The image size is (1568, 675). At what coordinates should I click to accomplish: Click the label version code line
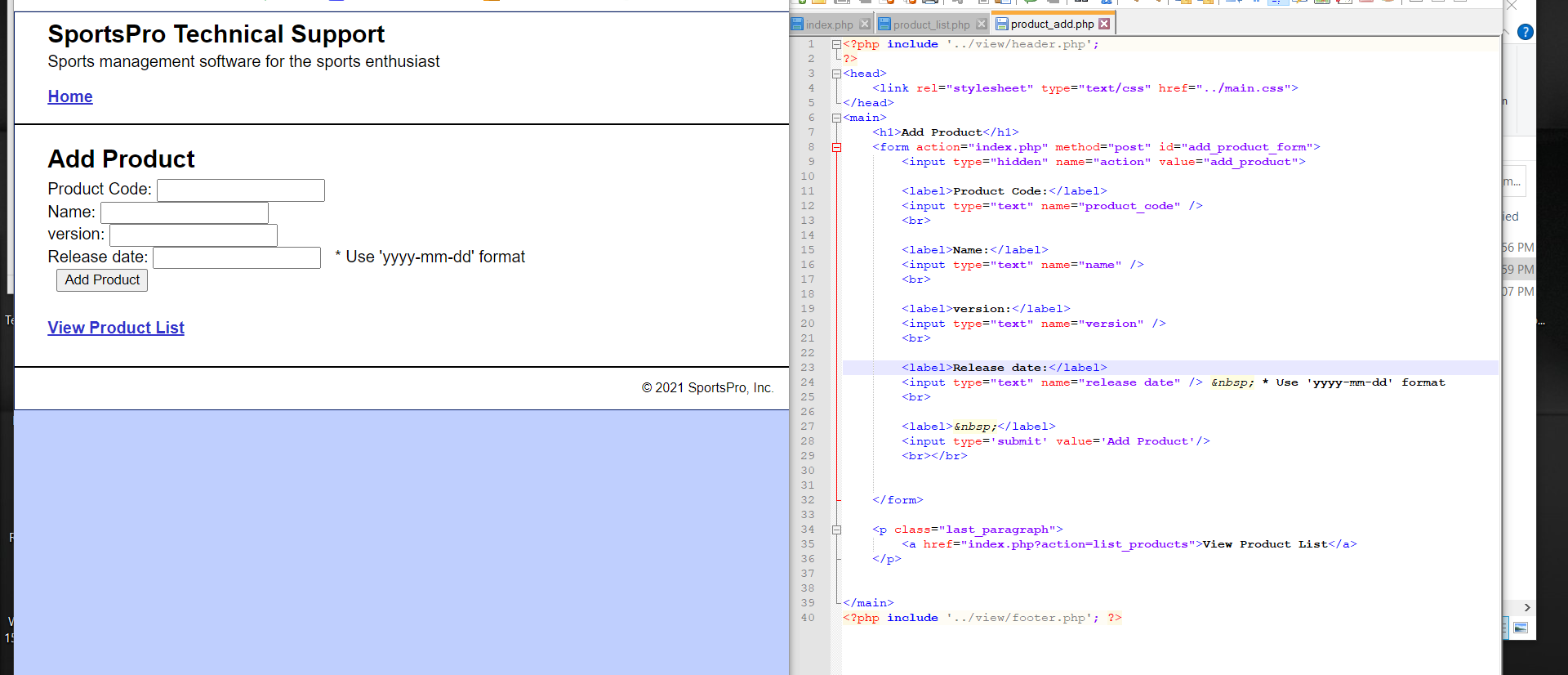tap(986, 309)
